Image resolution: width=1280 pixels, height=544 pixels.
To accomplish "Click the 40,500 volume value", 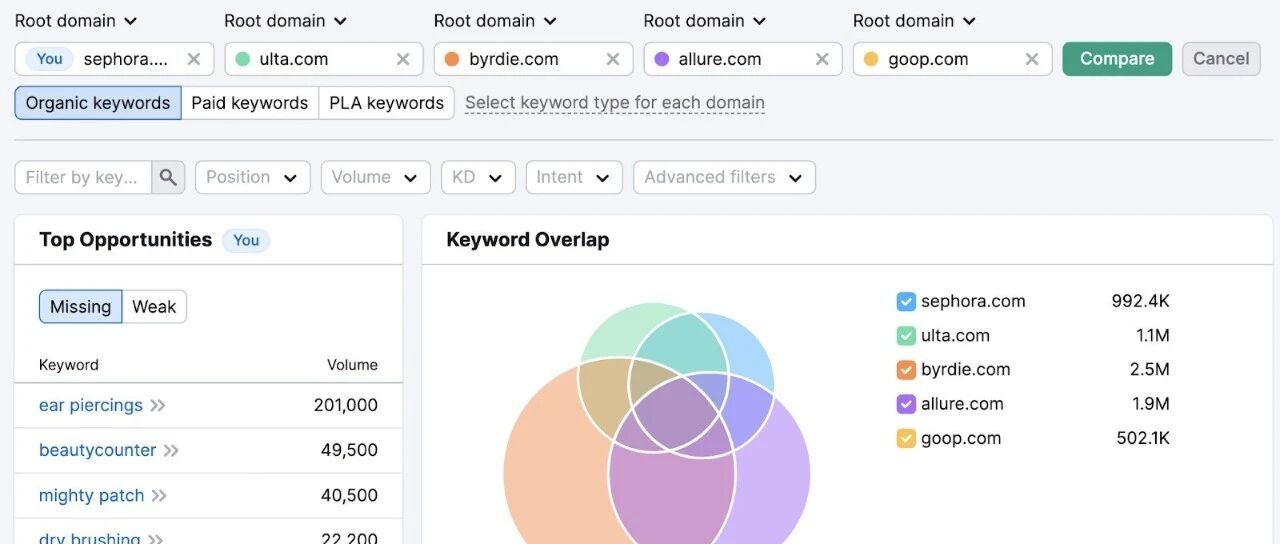I will pyautogui.click(x=349, y=495).
